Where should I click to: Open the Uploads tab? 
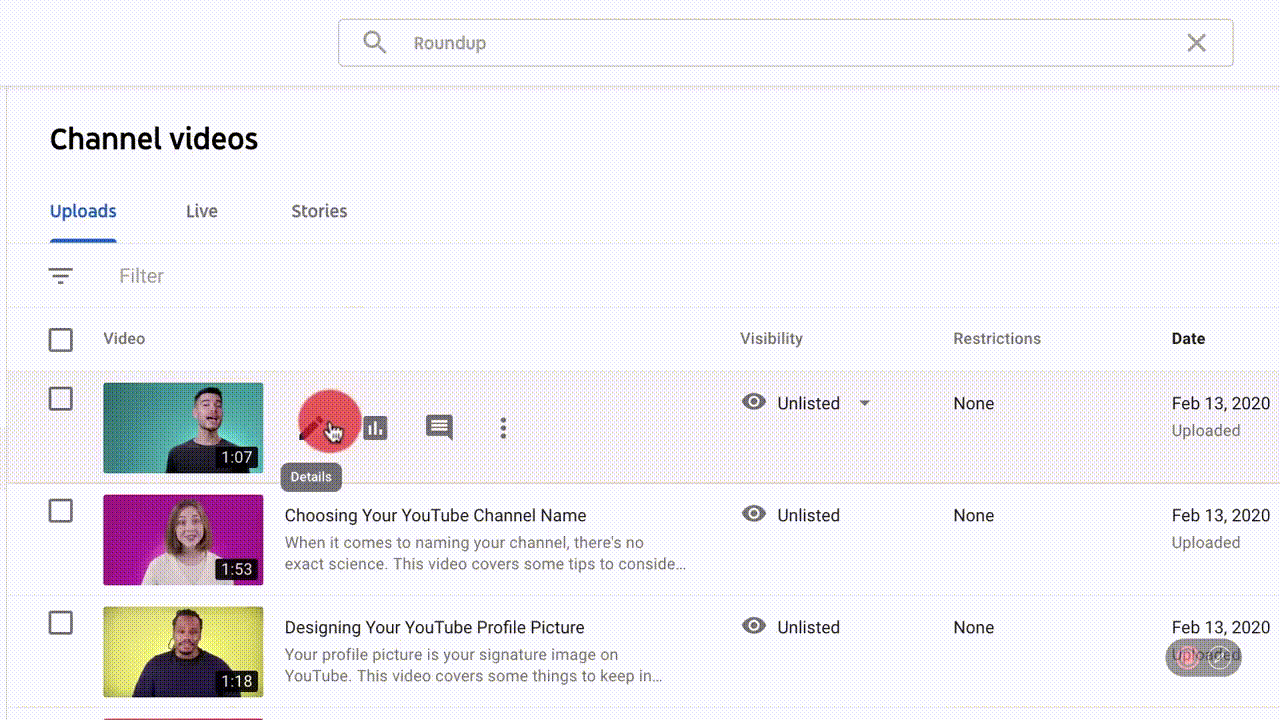[x=83, y=211]
